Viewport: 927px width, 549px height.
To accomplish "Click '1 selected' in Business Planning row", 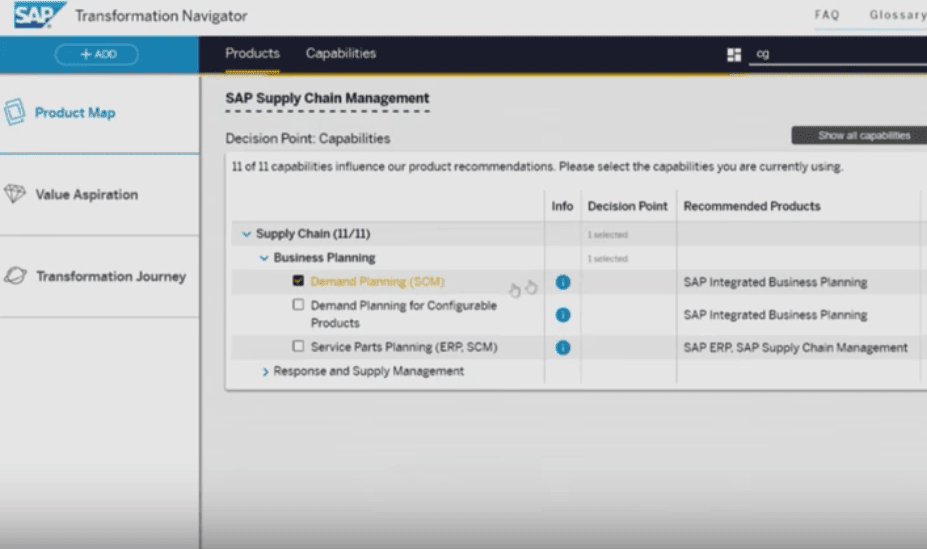I will pos(608,259).
